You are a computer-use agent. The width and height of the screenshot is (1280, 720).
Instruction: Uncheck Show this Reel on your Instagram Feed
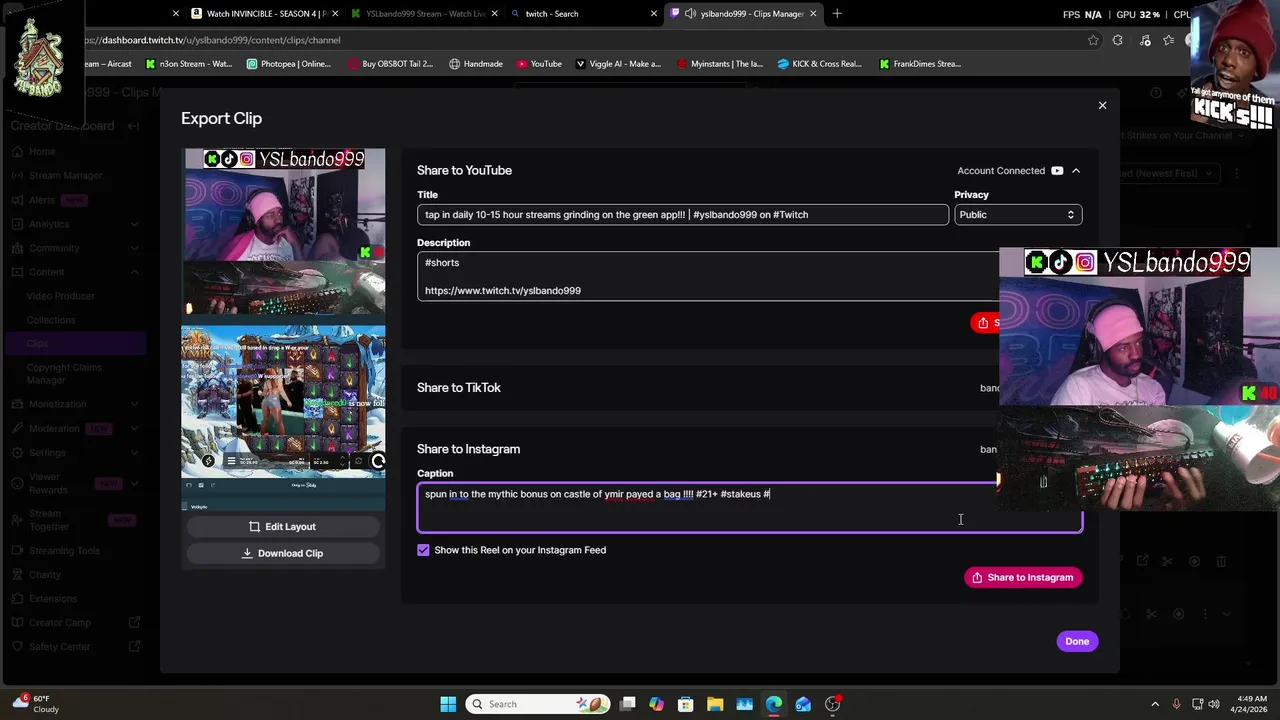tap(423, 550)
